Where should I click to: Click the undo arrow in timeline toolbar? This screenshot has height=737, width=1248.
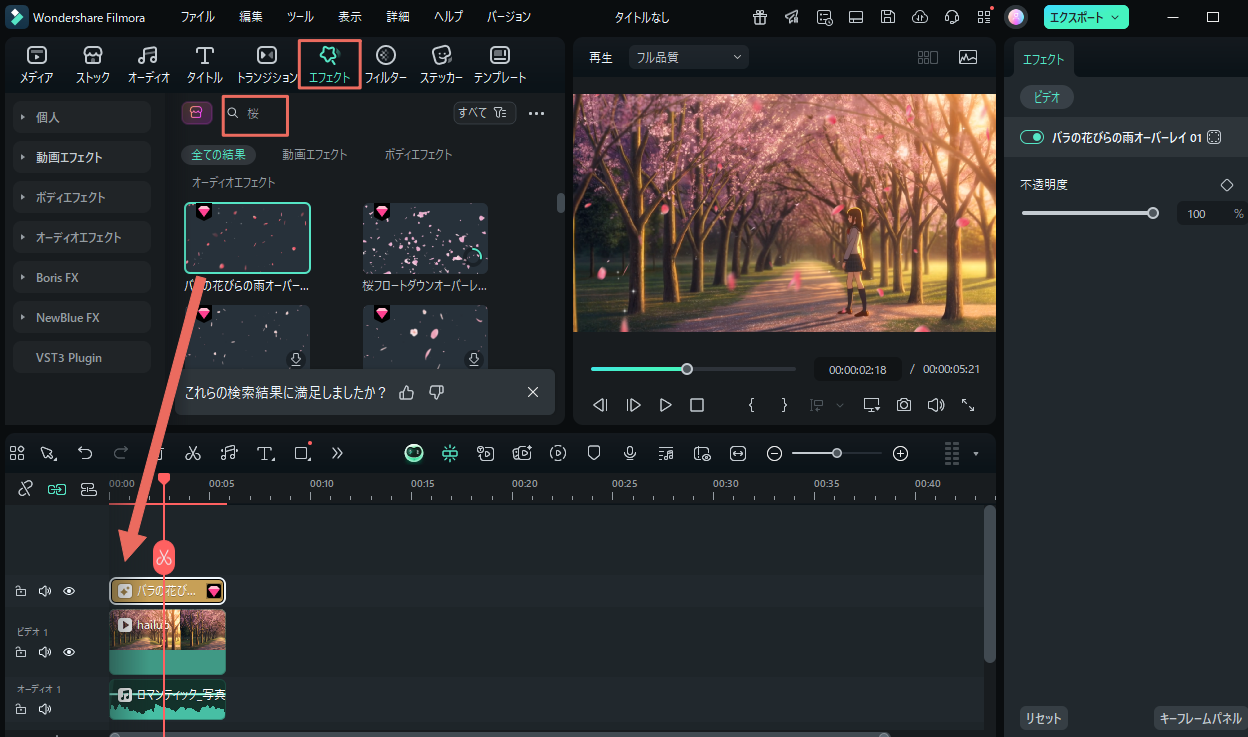(x=85, y=453)
